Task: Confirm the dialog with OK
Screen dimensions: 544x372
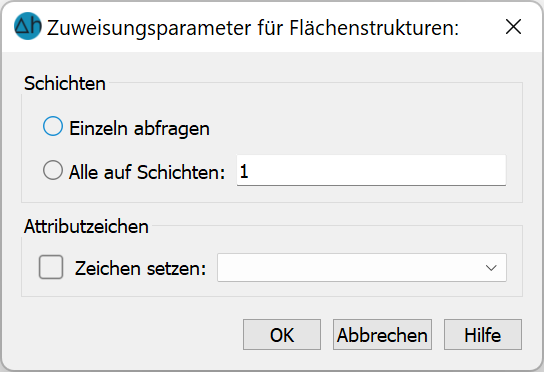Action: click(282, 335)
